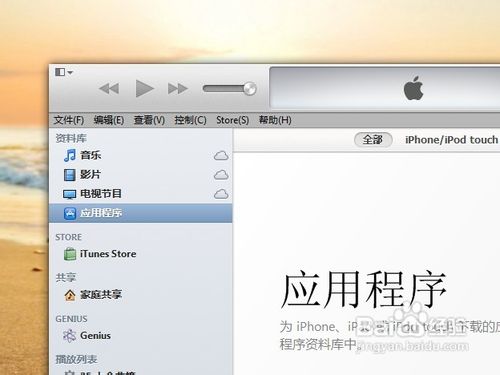Select the music note icon for 音乐

point(70,155)
